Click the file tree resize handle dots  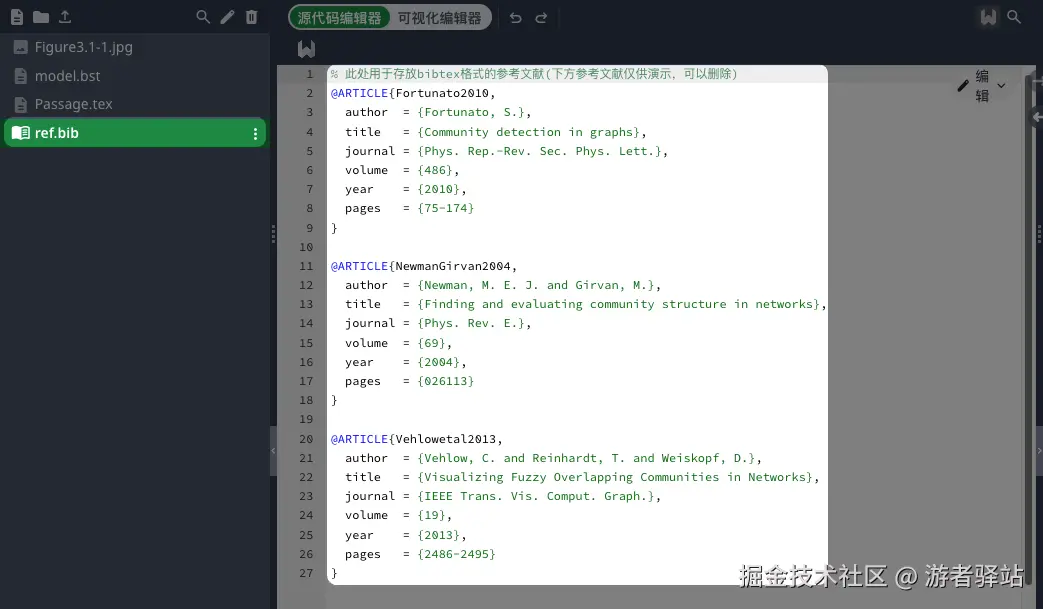(x=273, y=234)
